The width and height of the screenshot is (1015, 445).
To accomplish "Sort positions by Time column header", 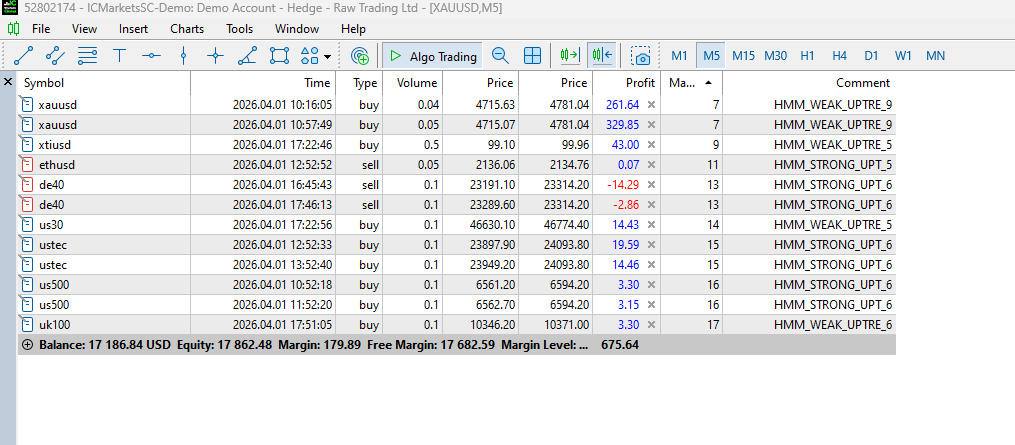I will point(263,83).
